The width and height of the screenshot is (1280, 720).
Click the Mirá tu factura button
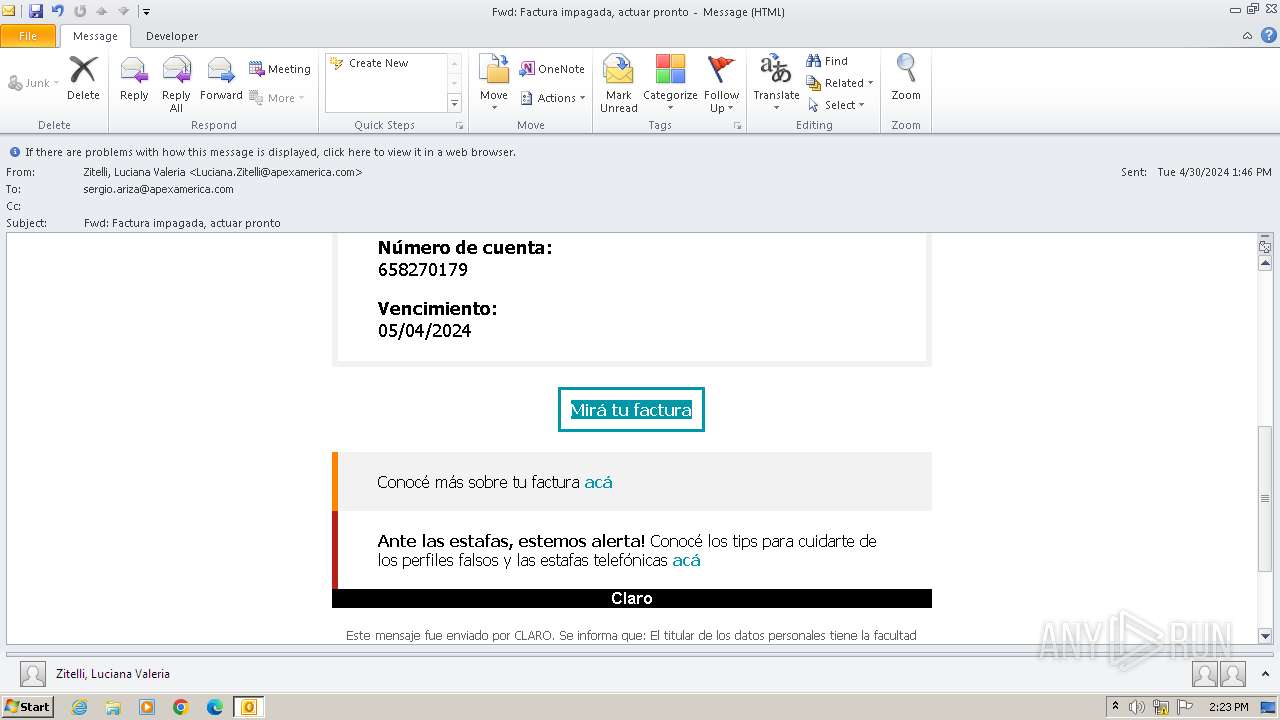(631, 410)
